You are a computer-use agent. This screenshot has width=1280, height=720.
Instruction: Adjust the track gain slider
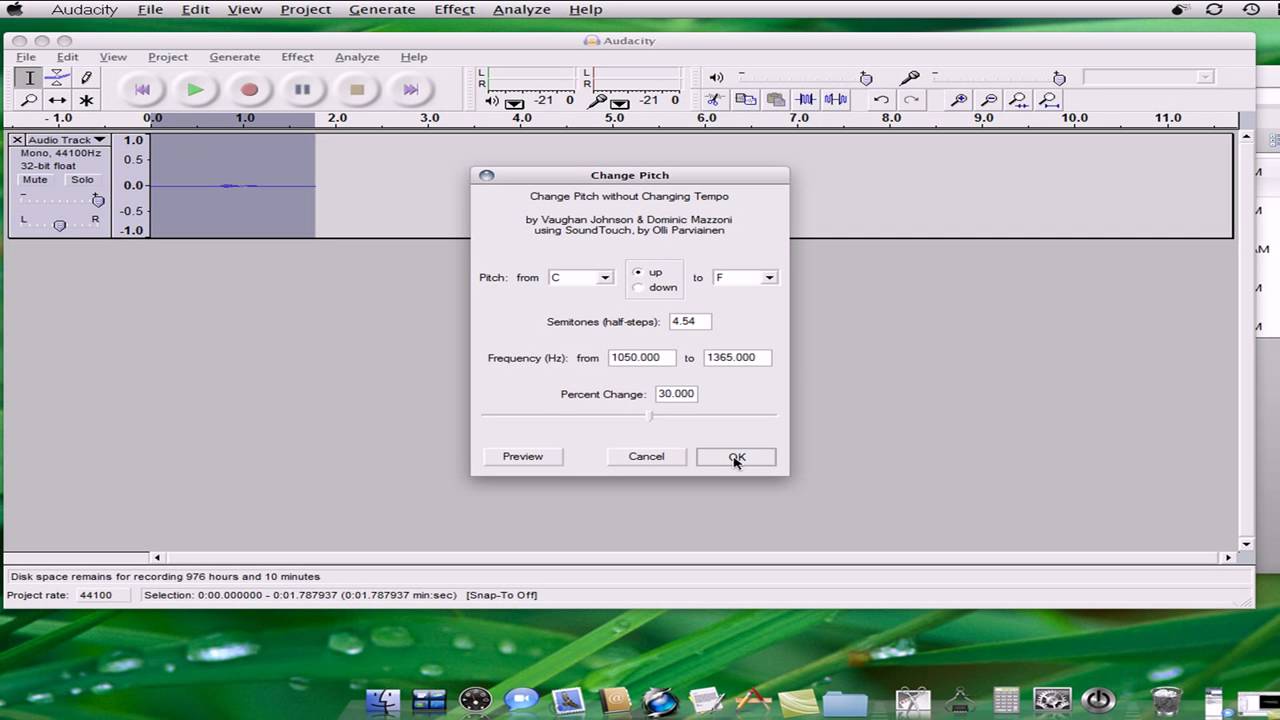click(x=98, y=201)
